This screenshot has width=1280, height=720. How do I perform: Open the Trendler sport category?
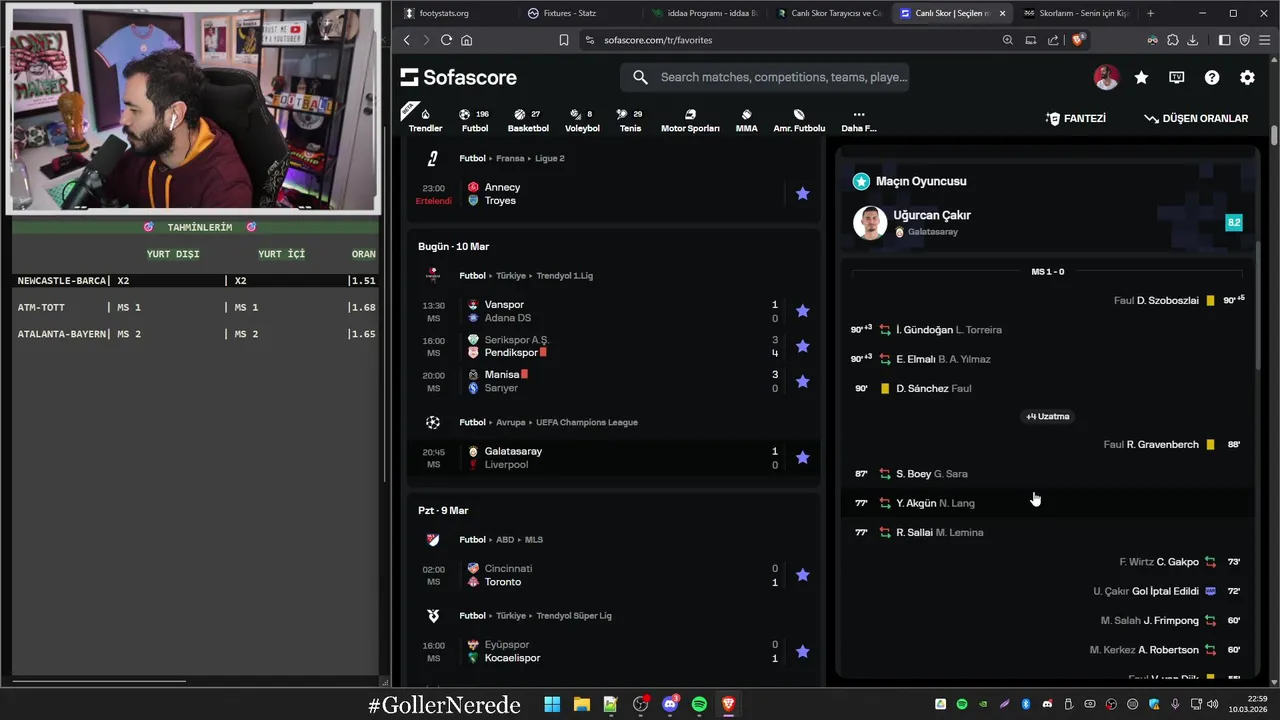[x=425, y=120]
